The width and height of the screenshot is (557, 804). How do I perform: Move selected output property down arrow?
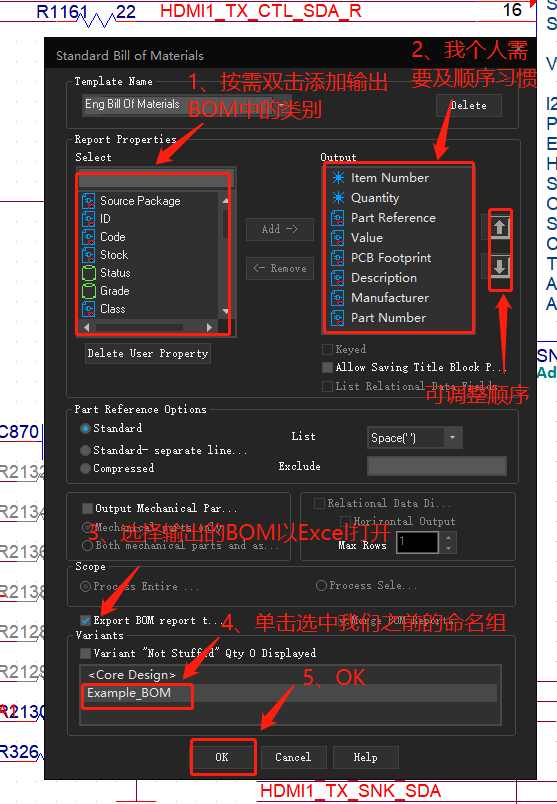click(500, 267)
